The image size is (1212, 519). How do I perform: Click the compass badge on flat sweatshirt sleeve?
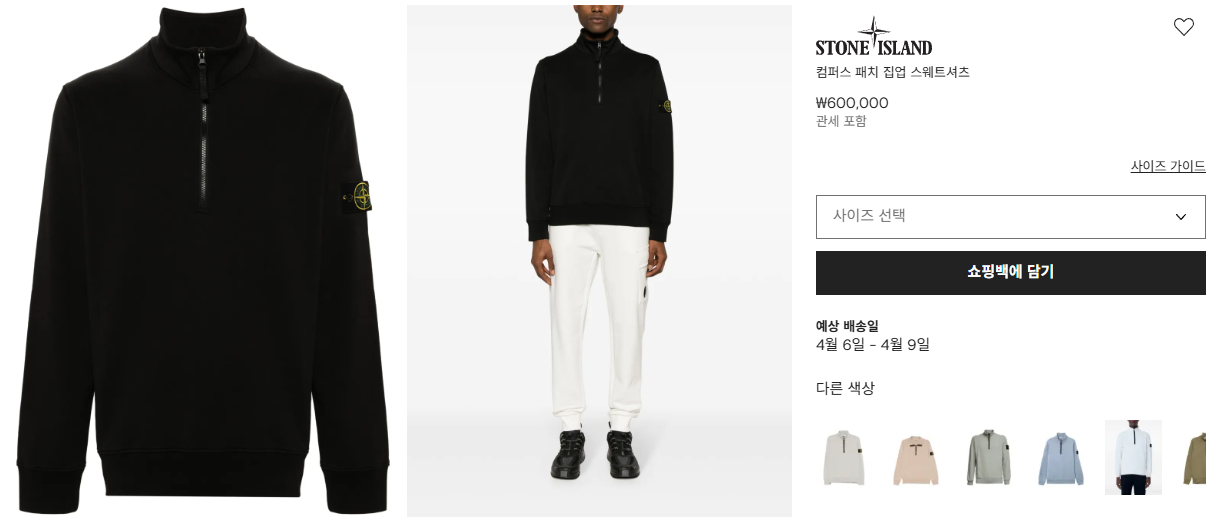tap(359, 195)
